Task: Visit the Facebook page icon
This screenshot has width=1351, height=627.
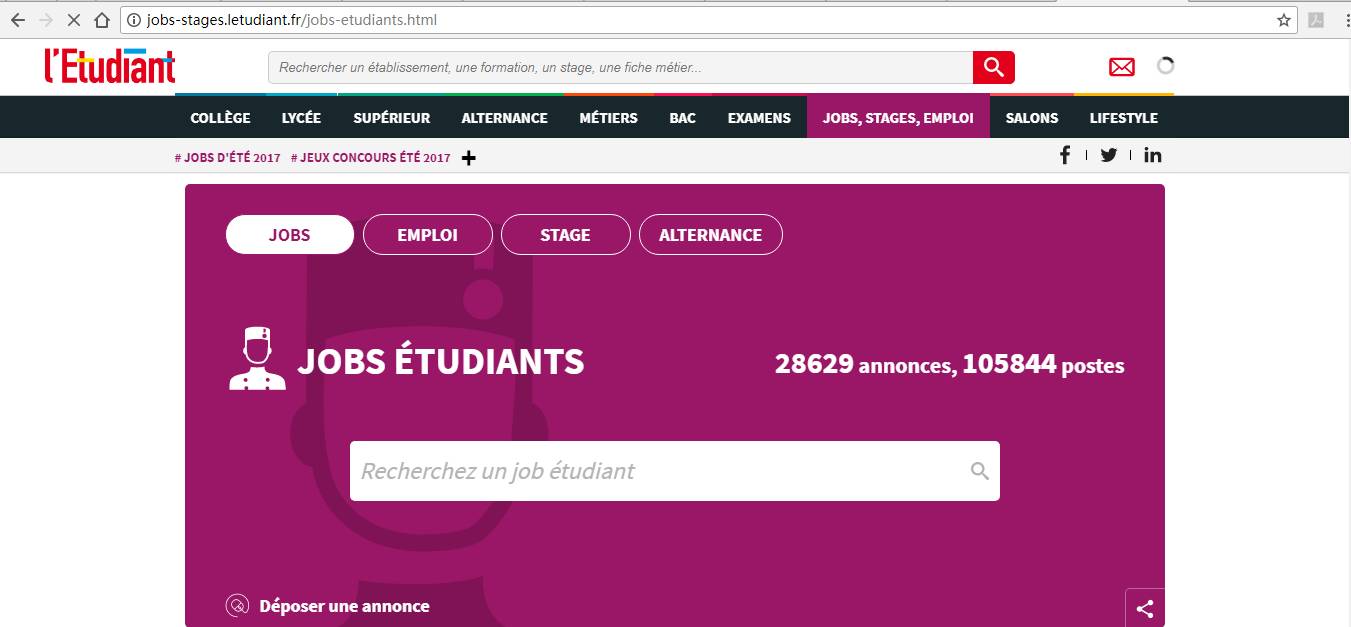Action: [1065, 155]
